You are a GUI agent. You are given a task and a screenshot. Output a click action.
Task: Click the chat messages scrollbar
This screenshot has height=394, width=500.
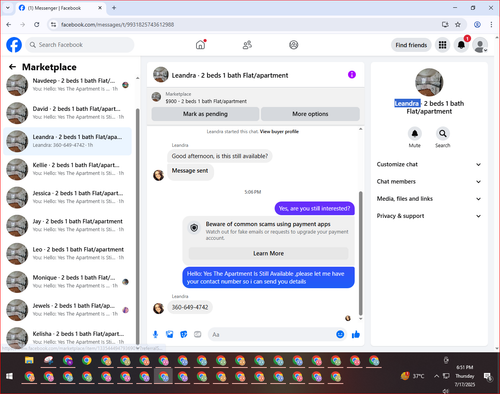point(360,253)
